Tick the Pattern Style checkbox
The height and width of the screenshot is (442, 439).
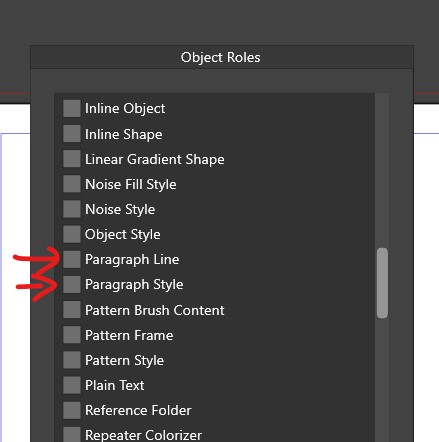(x=72, y=360)
